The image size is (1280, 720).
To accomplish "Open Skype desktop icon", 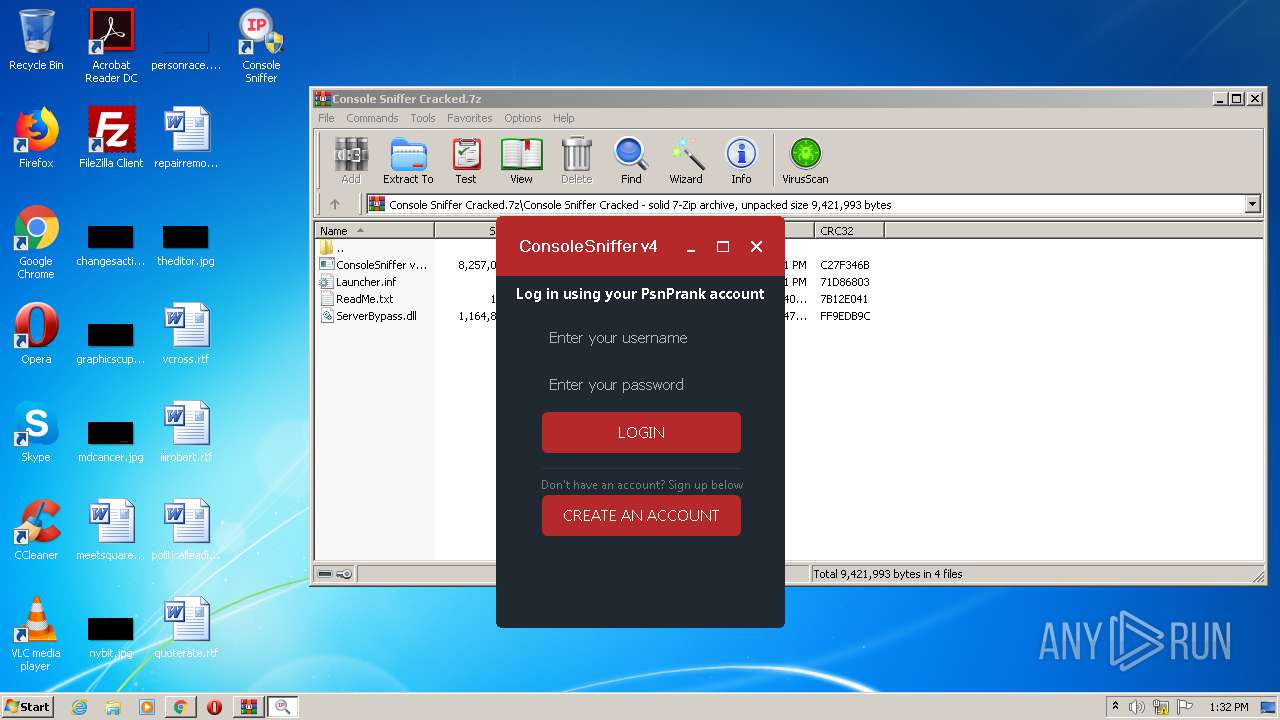I will click(36, 432).
